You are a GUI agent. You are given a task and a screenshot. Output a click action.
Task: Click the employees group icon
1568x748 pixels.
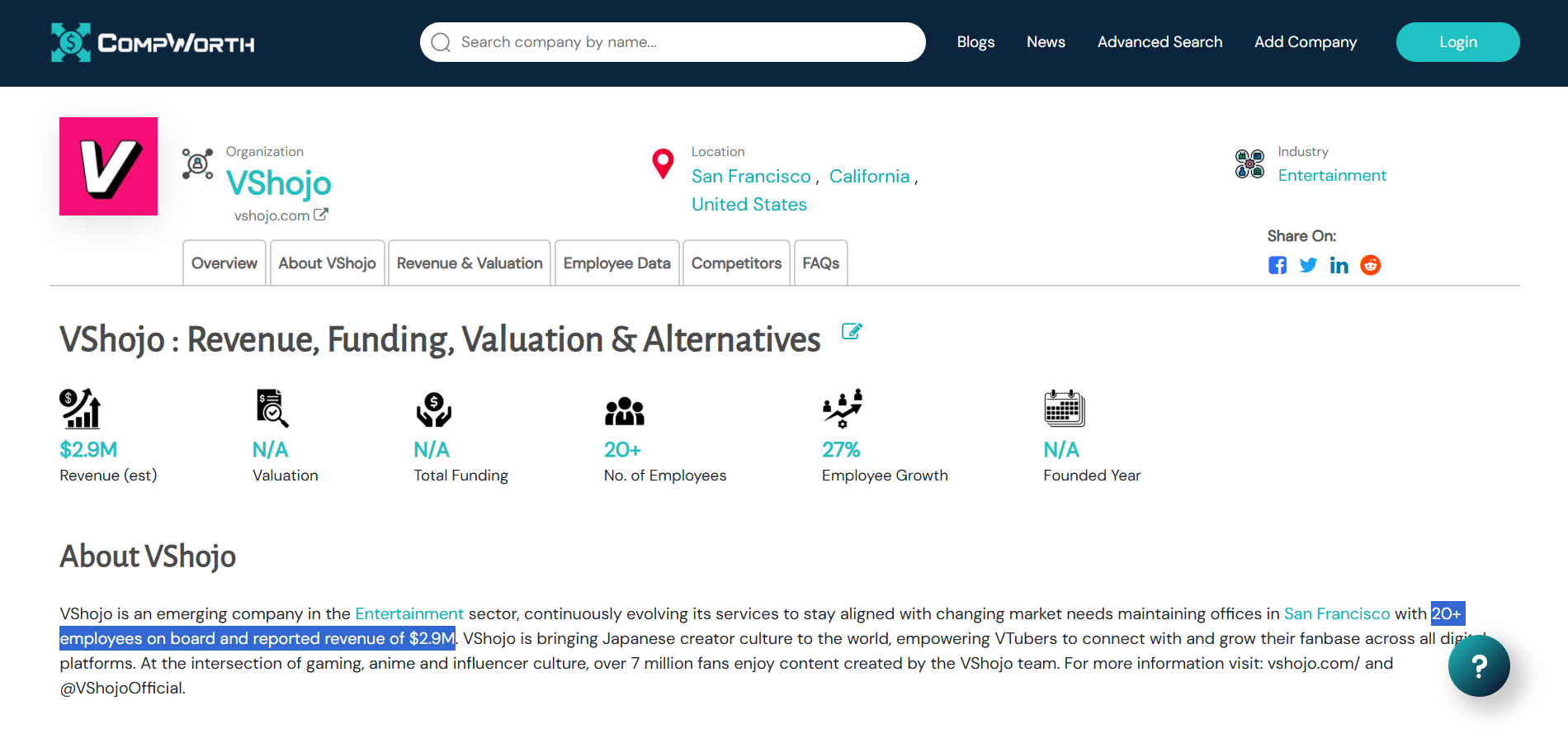tap(625, 411)
